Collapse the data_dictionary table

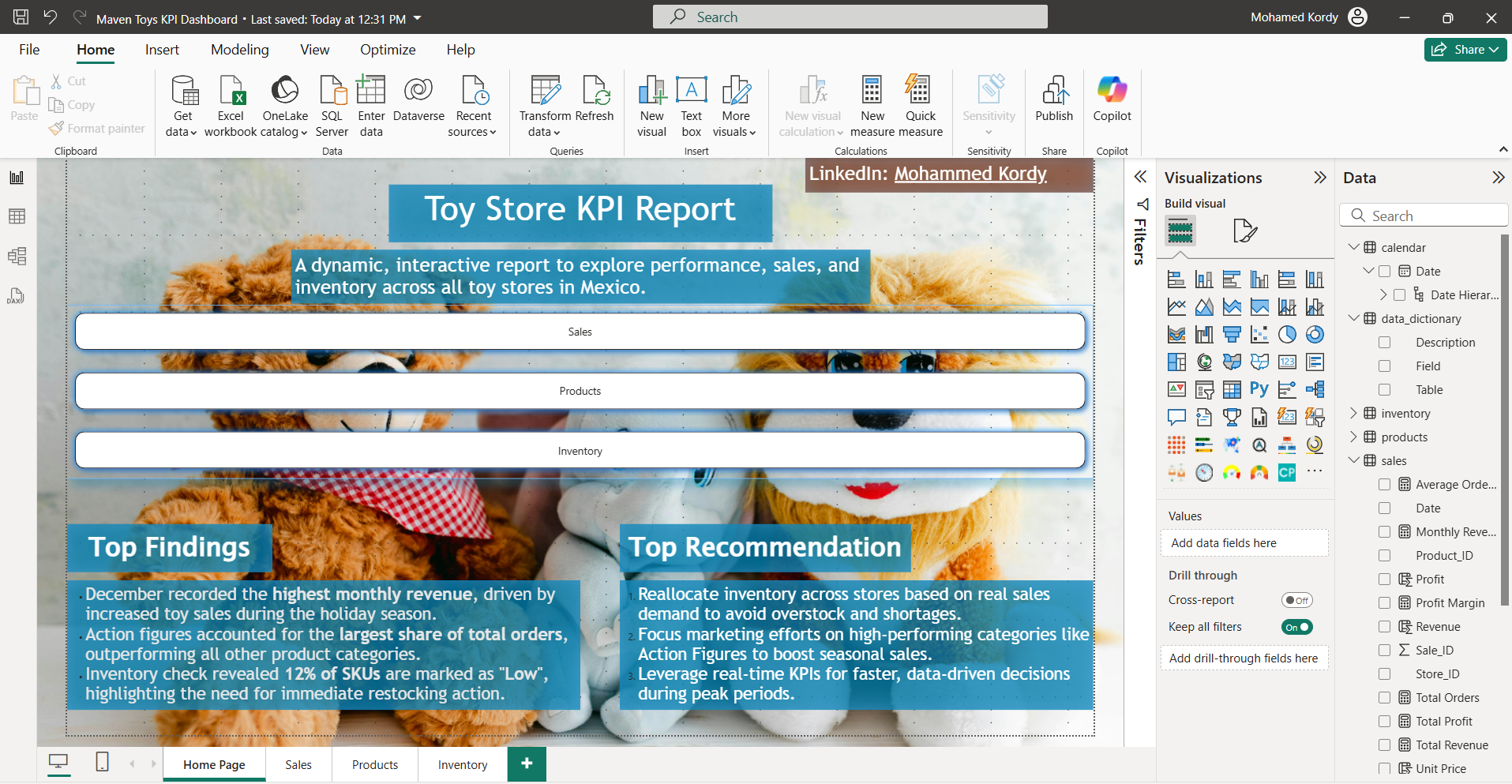1353,318
